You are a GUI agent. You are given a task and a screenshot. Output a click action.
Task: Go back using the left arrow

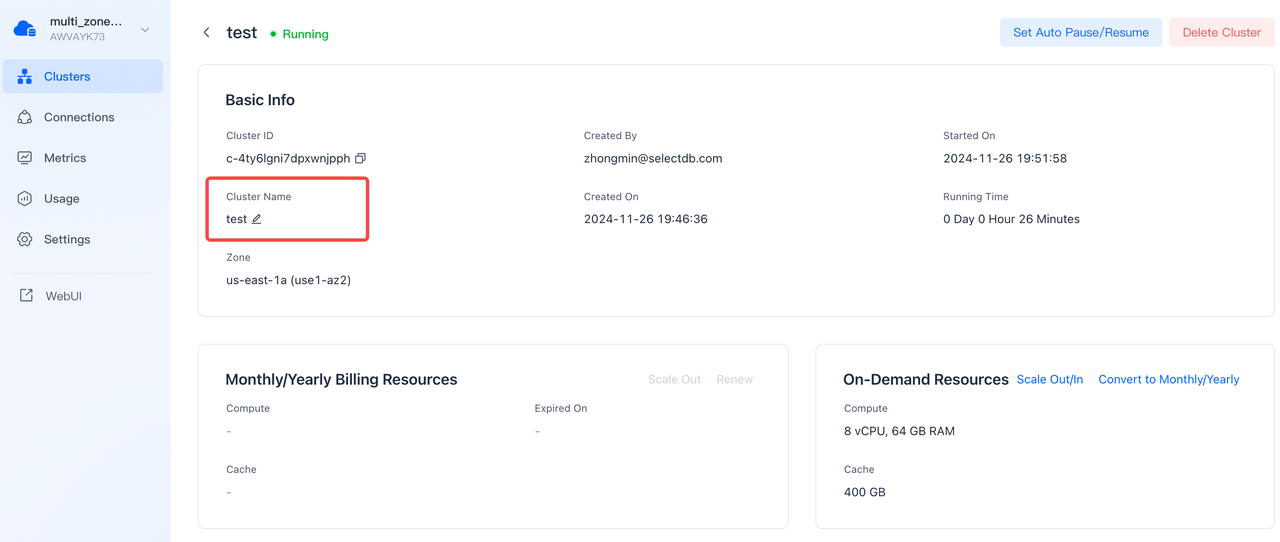[x=207, y=33]
